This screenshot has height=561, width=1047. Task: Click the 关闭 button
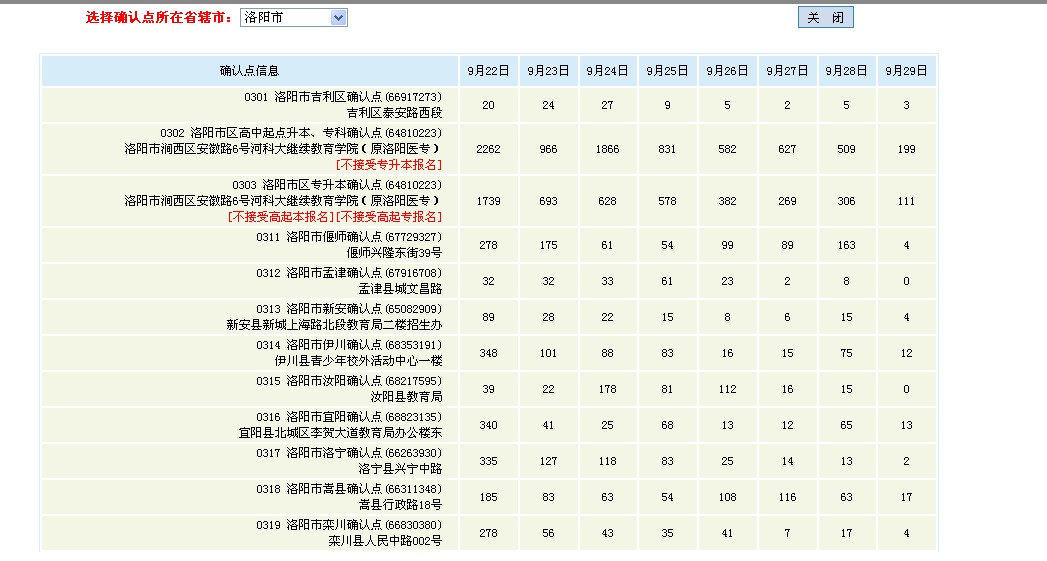click(x=825, y=18)
